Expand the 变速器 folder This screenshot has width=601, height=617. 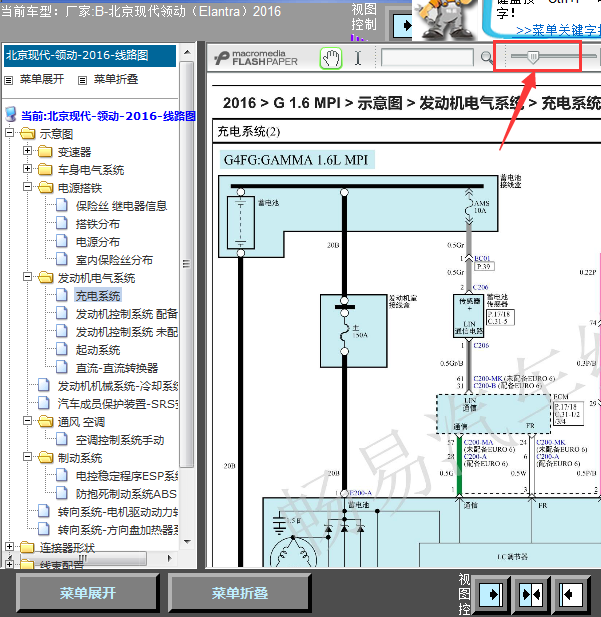point(27,151)
